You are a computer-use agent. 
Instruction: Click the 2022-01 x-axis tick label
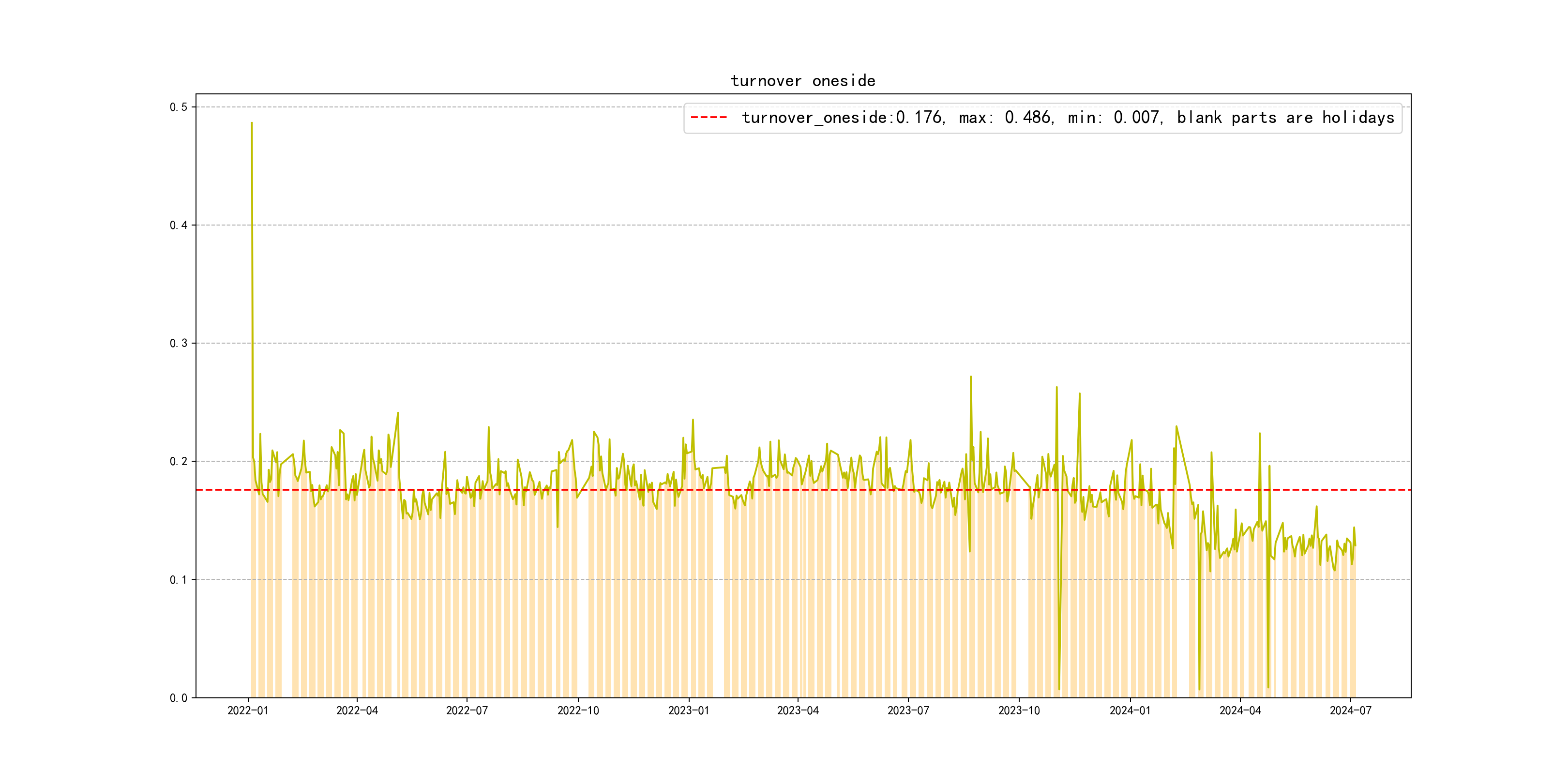pos(248,711)
